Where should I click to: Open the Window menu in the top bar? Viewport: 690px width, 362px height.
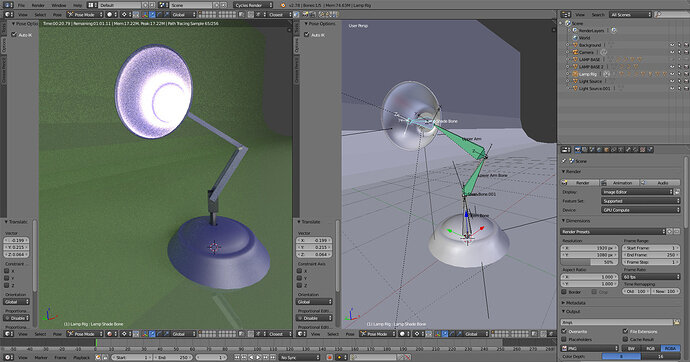(x=59, y=5)
